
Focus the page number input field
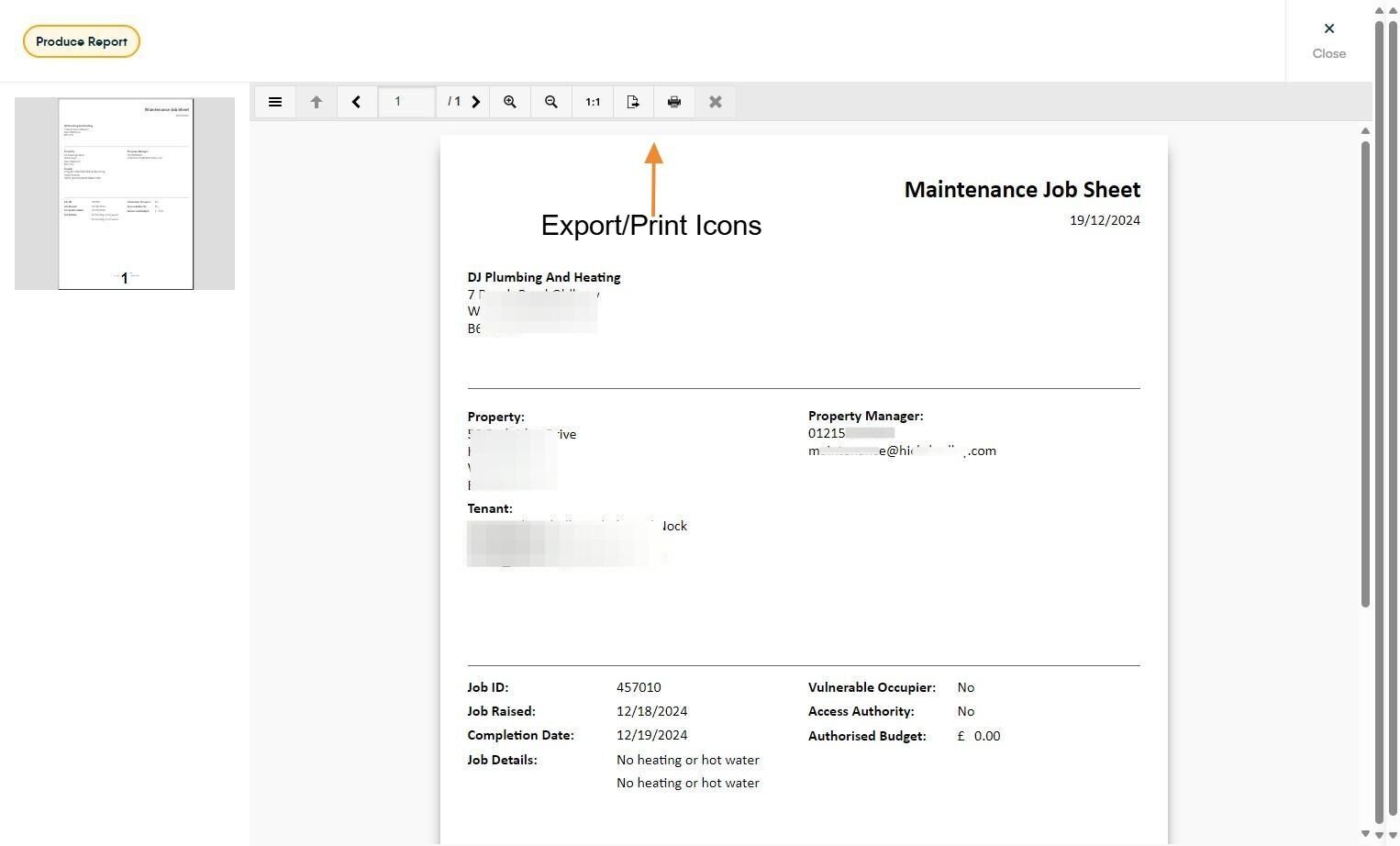click(406, 102)
